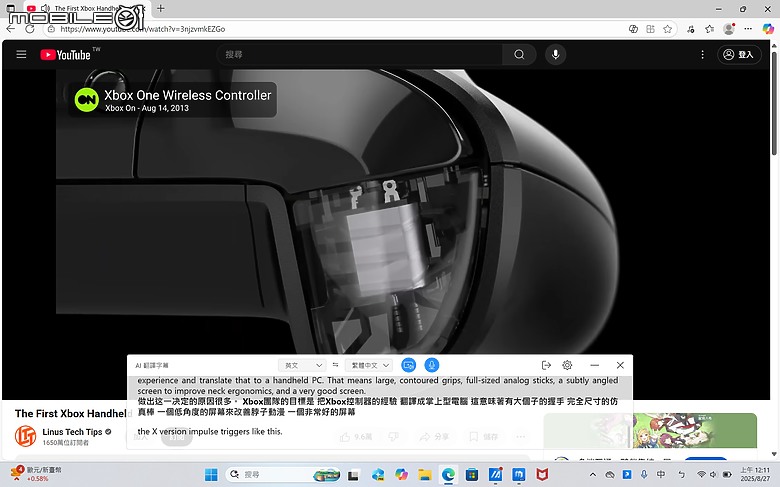Dislike the video thumbs-down button
The image size is (780, 487).
[393, 437]
